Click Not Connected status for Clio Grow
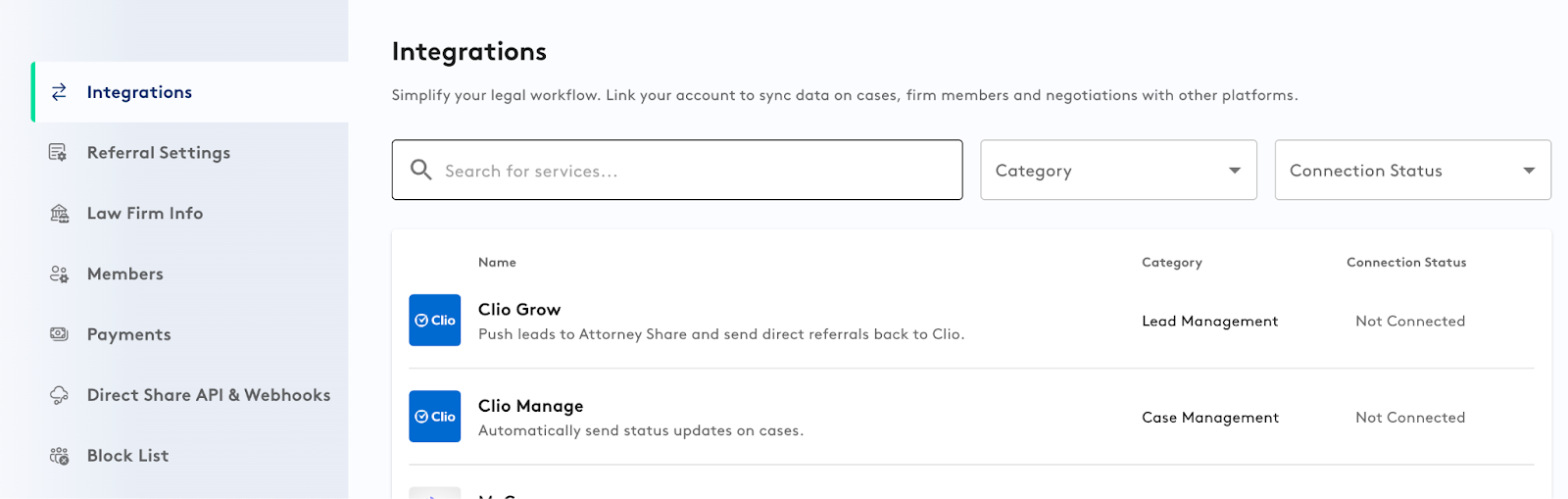Viewport: 1568px width, 499px height. point(1410,322)
